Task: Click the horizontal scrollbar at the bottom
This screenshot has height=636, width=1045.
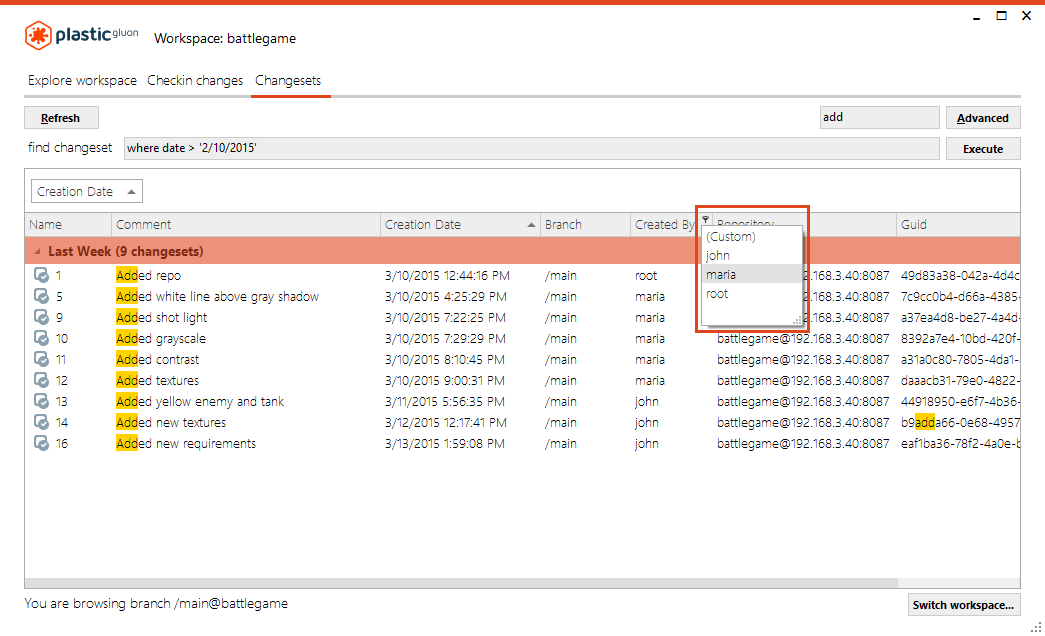Action: pos(461,583)
